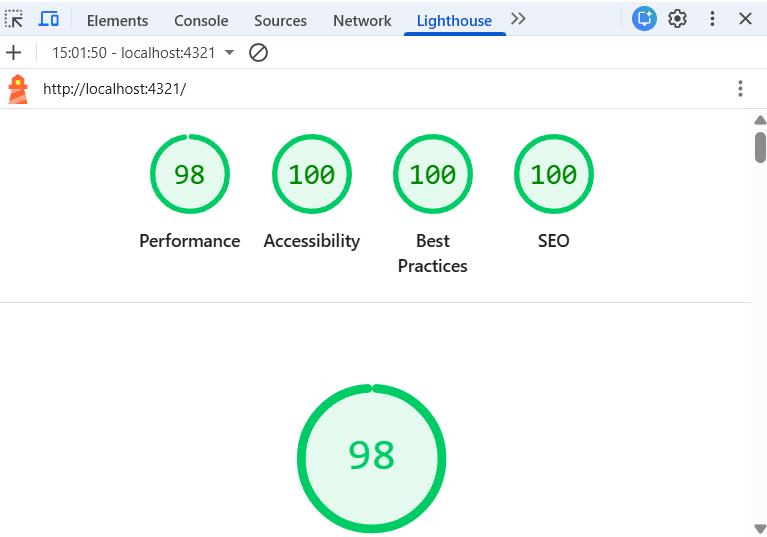Open DevTools settings gear
The height and width of the screenshot is (537, 767).
pos(677,19)
